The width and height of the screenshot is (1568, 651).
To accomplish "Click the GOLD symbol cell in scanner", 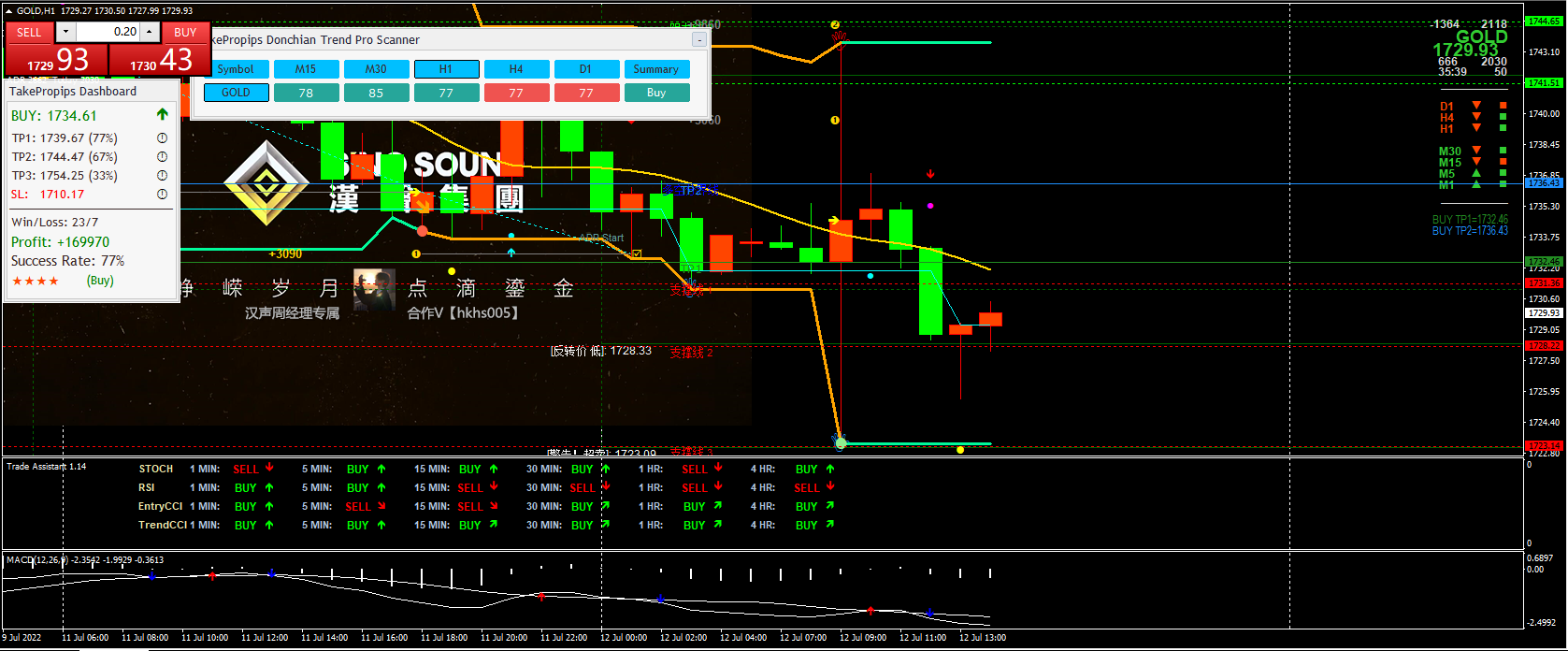I will tap(236, 93).
